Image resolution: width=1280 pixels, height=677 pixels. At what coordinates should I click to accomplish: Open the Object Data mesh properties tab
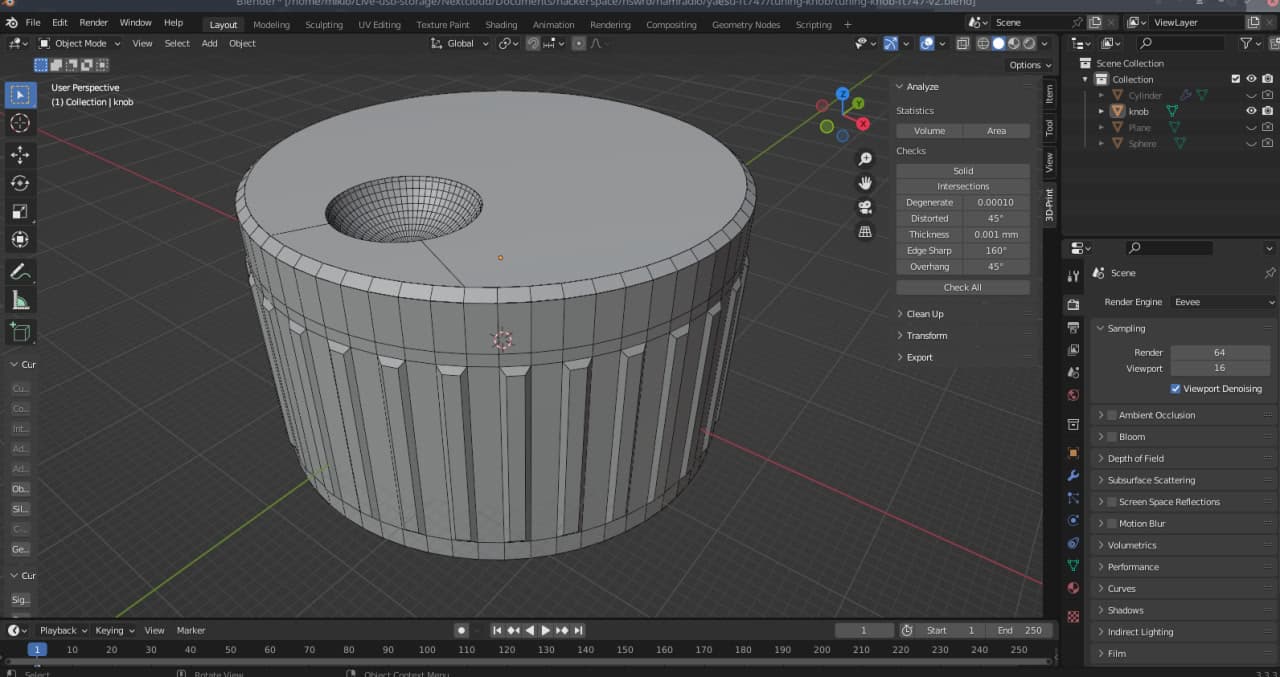click(x=1073, y=566)
